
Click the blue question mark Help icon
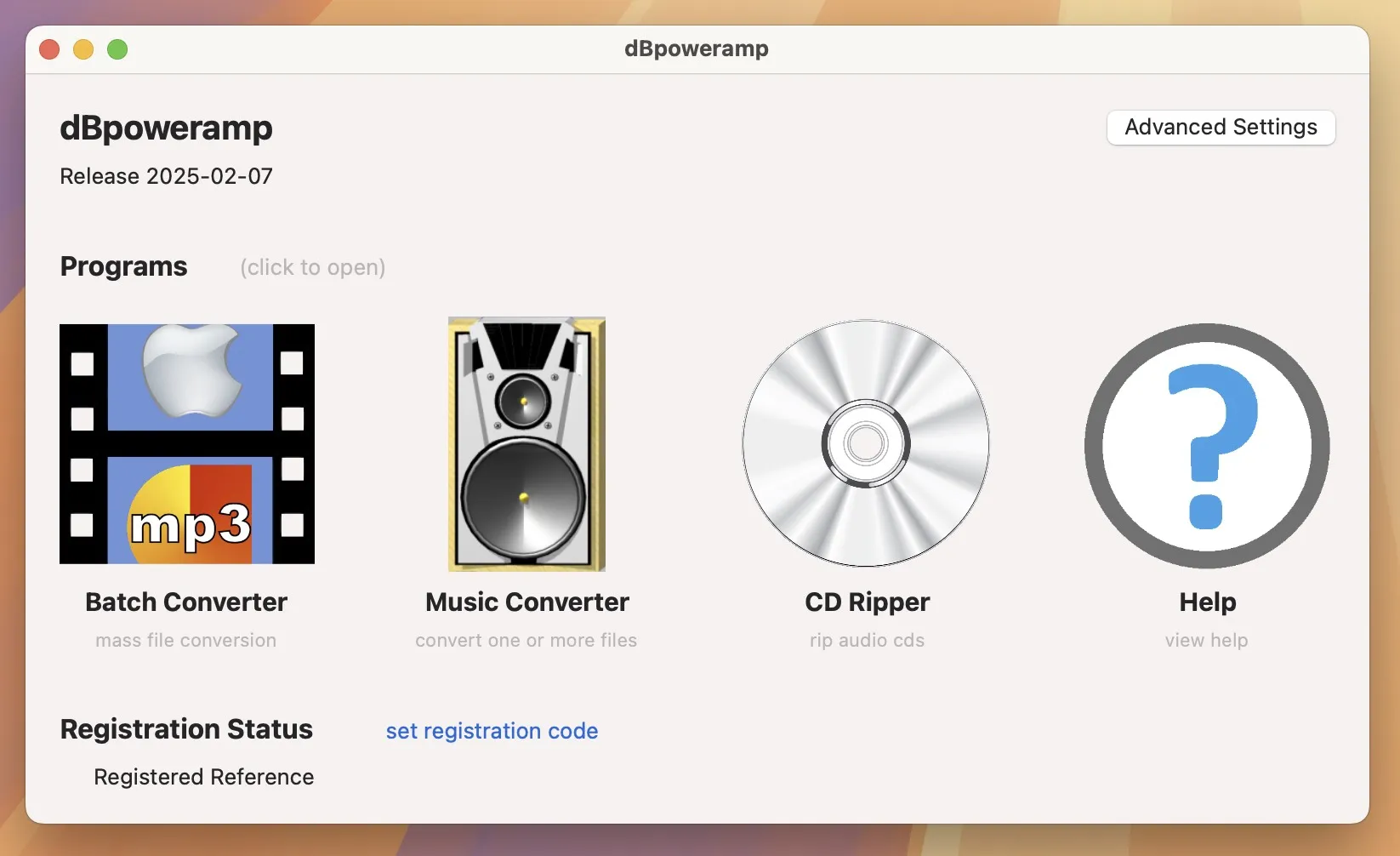point(1207,446)
